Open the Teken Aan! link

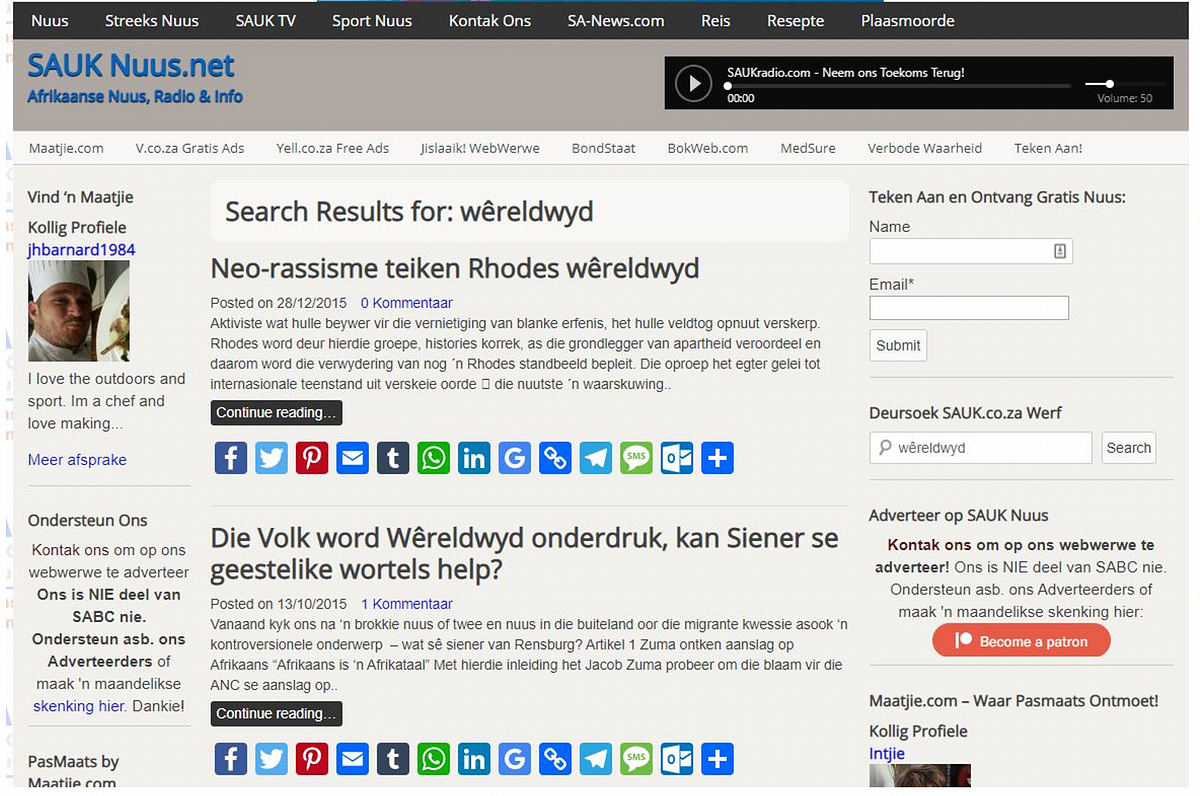point(1048,148)
